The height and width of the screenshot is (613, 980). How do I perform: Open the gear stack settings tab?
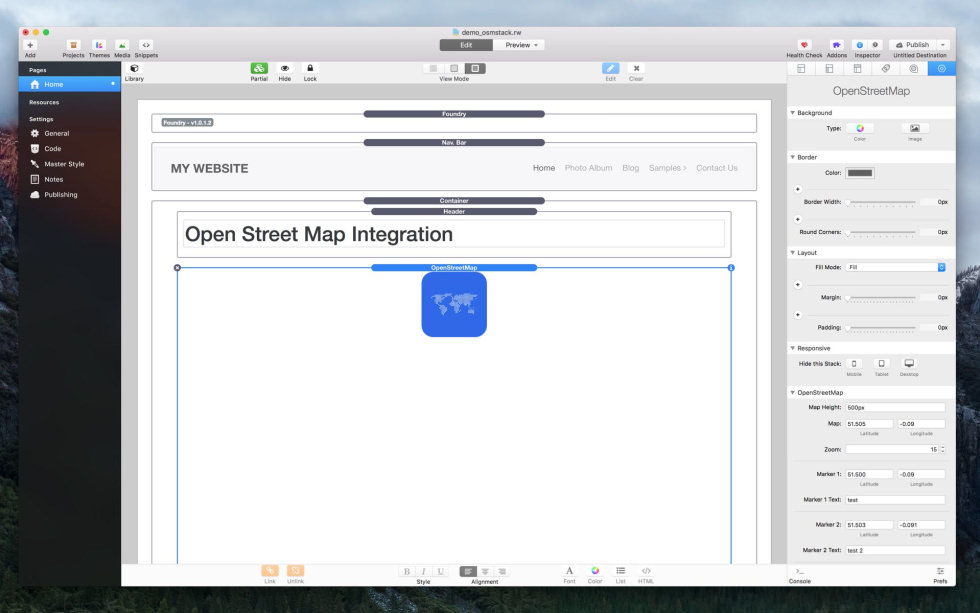[x=942, y=69]
